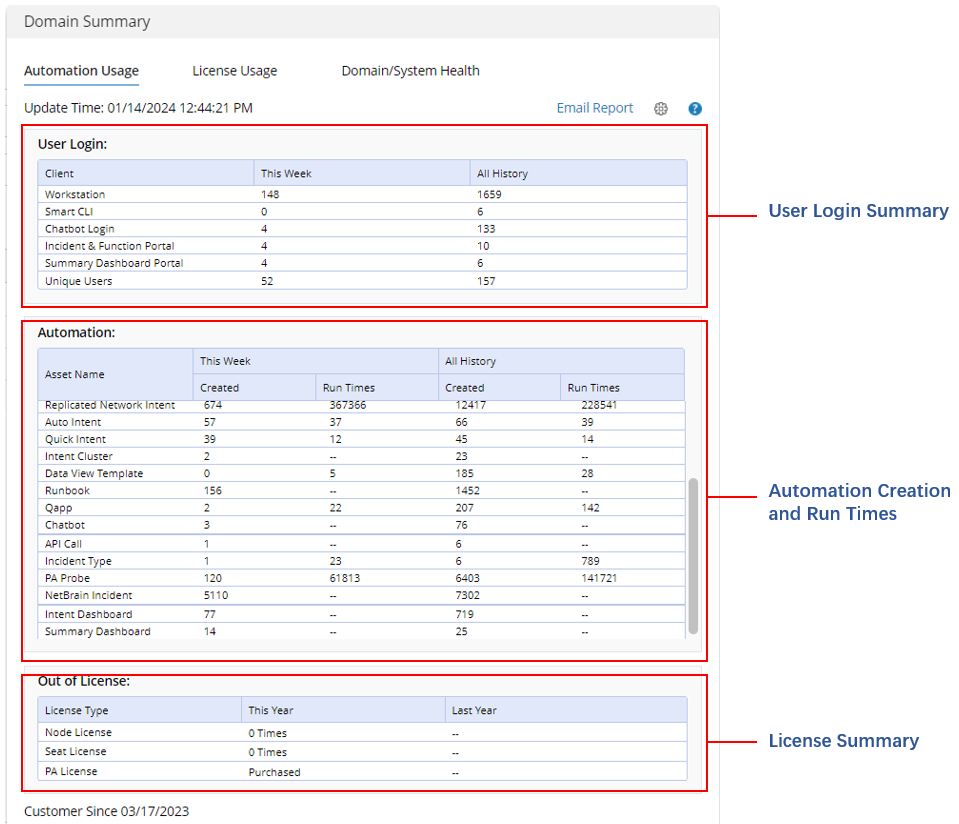Click the Chatbot Login row
The width and height of the screenshot is (959, 824).
coord(80,229)
